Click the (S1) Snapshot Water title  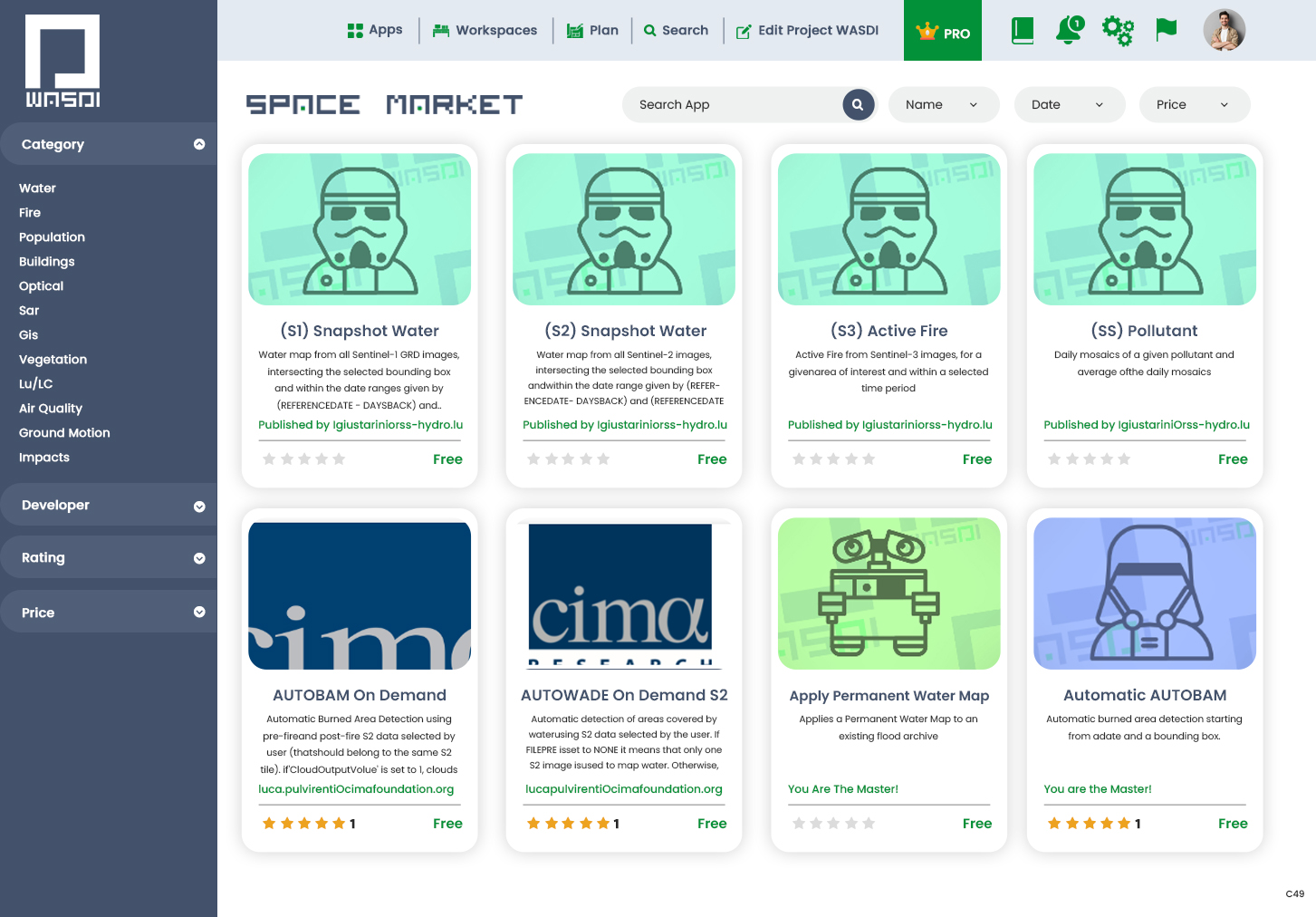tap(360, 331)
